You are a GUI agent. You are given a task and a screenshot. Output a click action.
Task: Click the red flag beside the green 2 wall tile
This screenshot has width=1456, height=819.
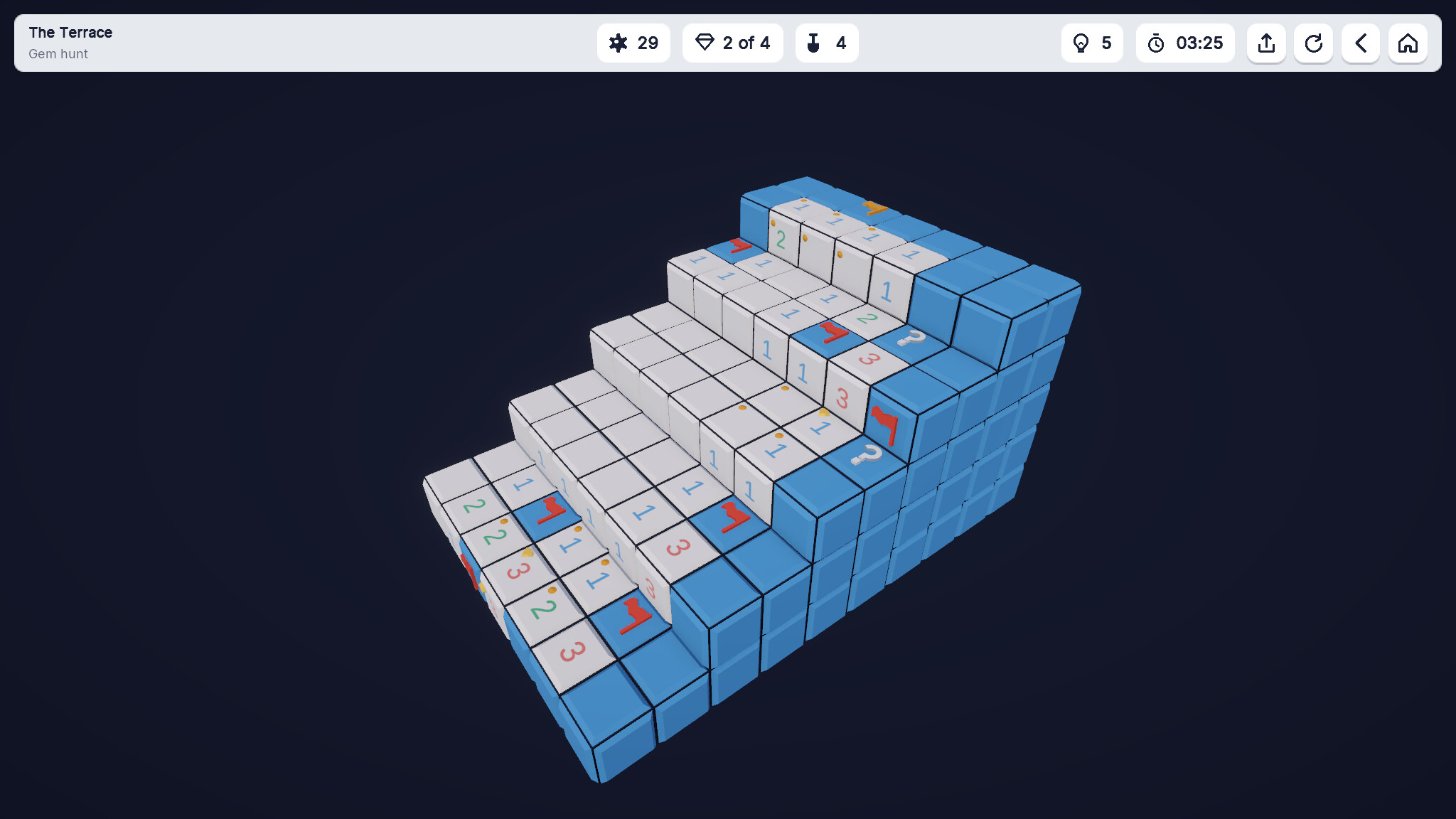(739, 247)
